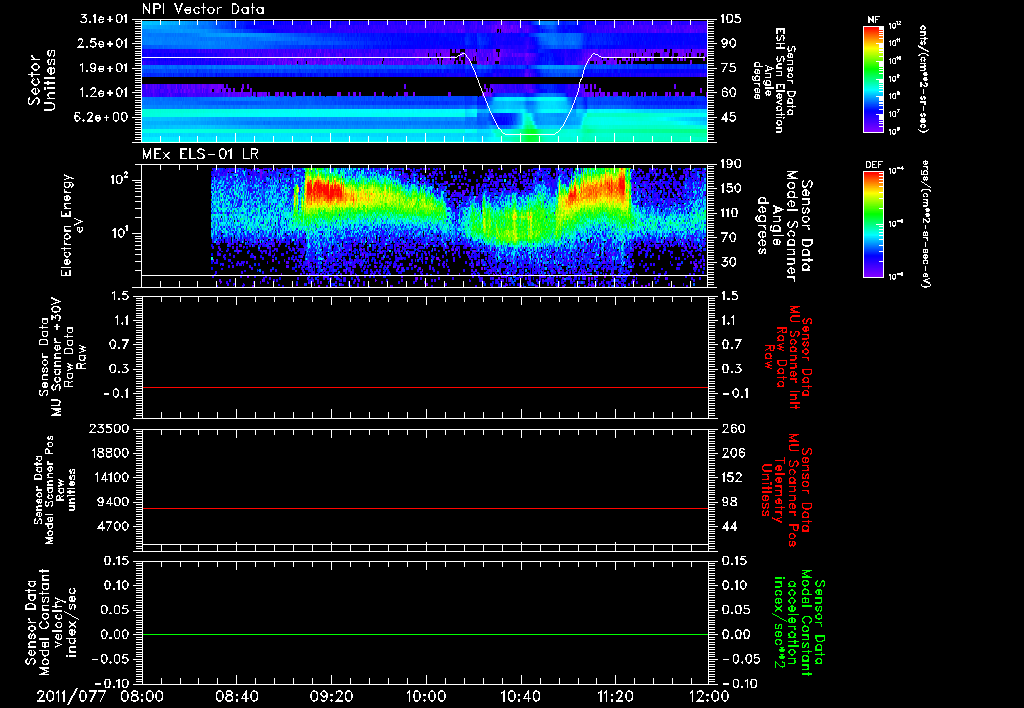Click the '14100' scanner position tick

click(x=109, y=477)
